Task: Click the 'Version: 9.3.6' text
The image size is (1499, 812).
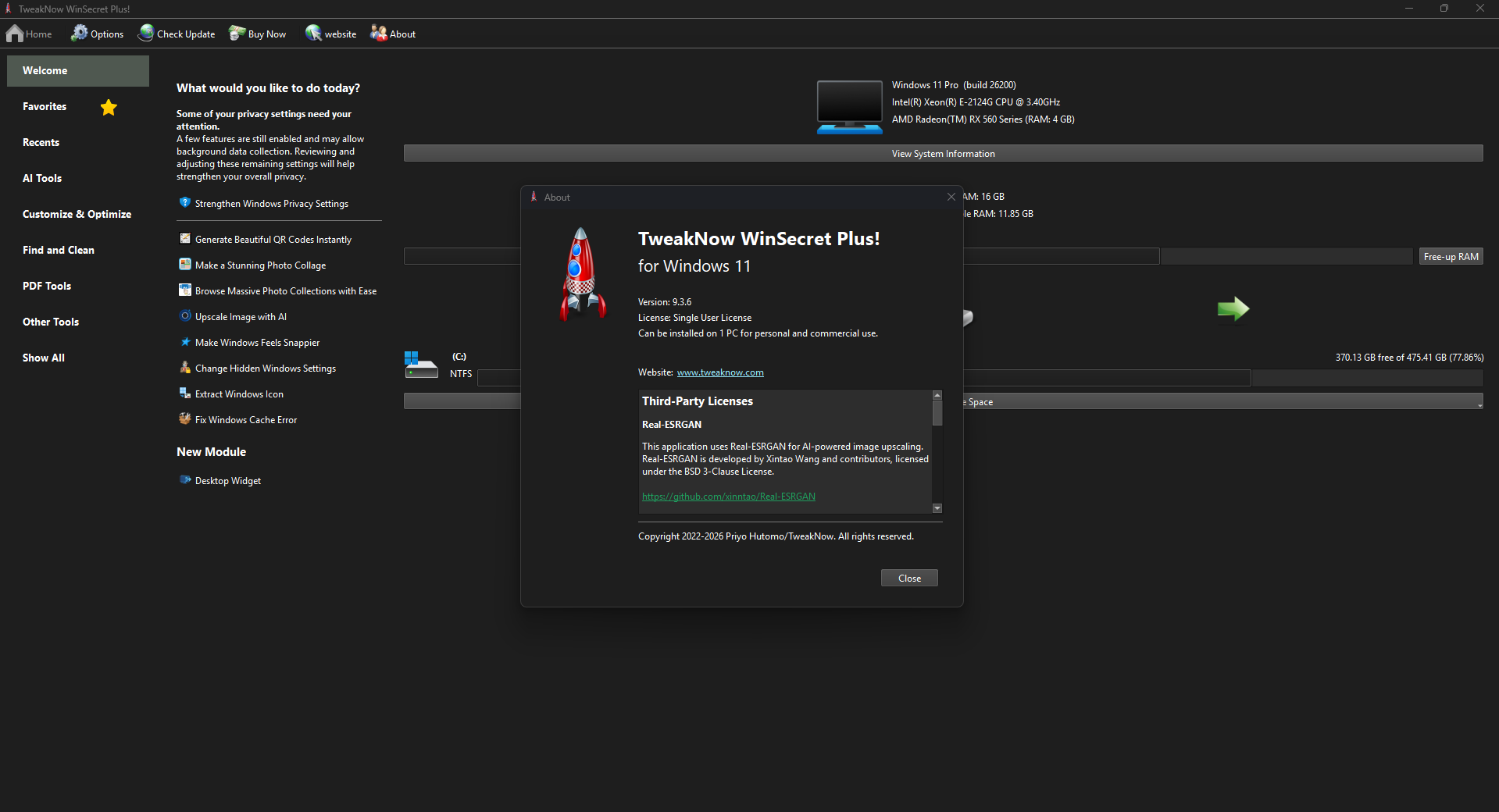Action: [x=665, y=302]
